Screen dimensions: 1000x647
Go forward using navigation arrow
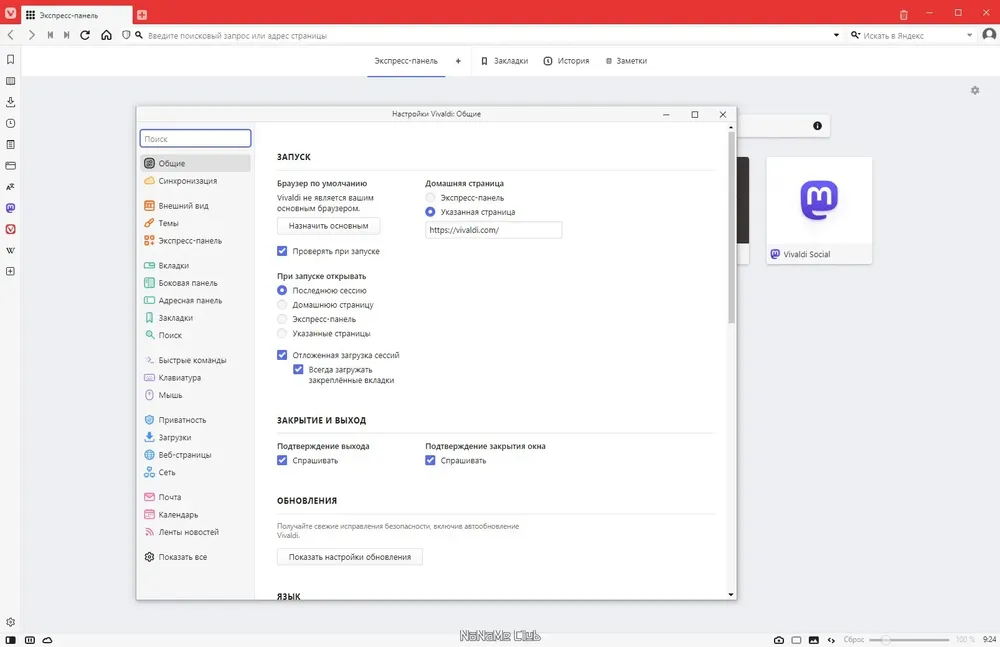(31, 35)
